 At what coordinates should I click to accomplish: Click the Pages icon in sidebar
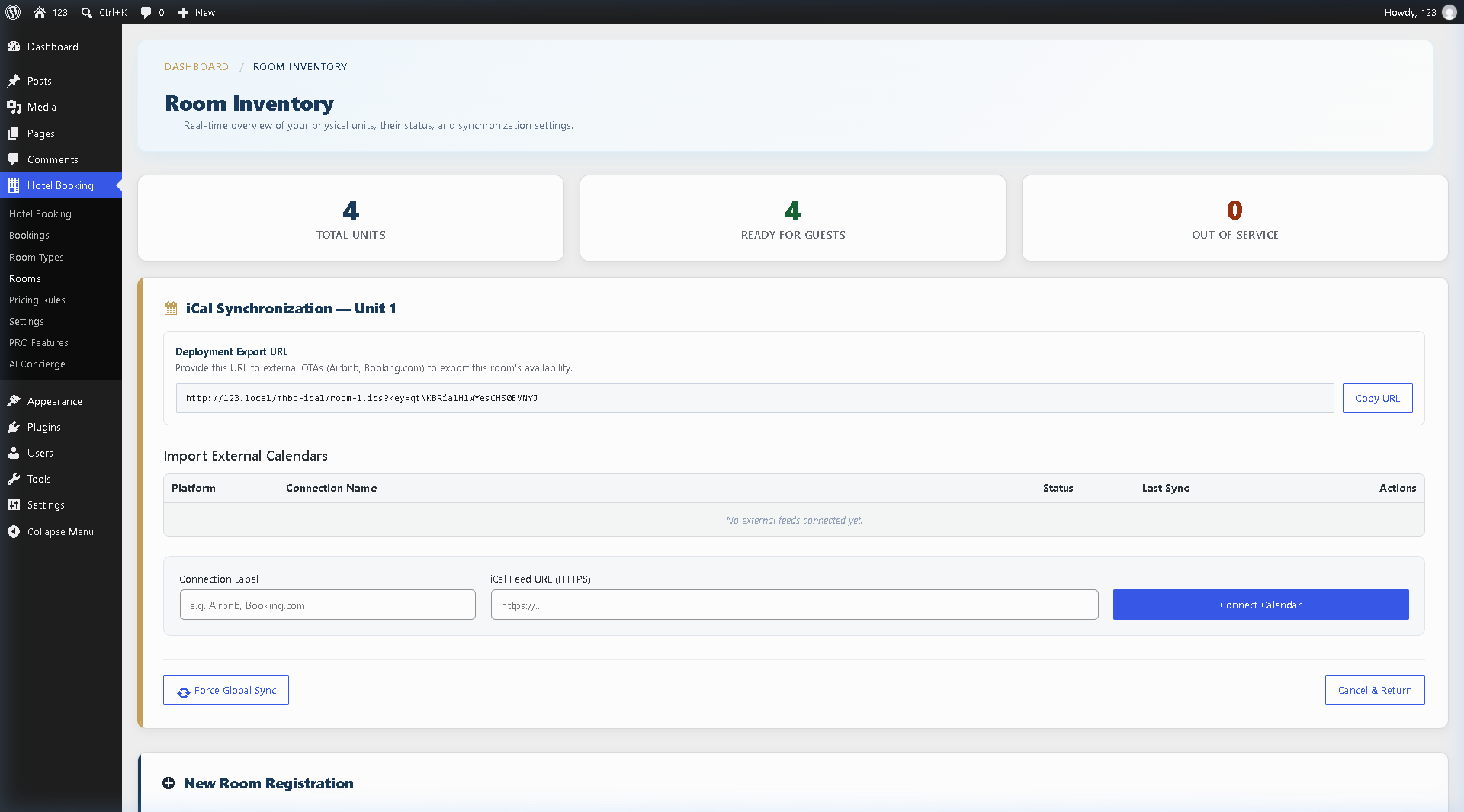point(14,133)
